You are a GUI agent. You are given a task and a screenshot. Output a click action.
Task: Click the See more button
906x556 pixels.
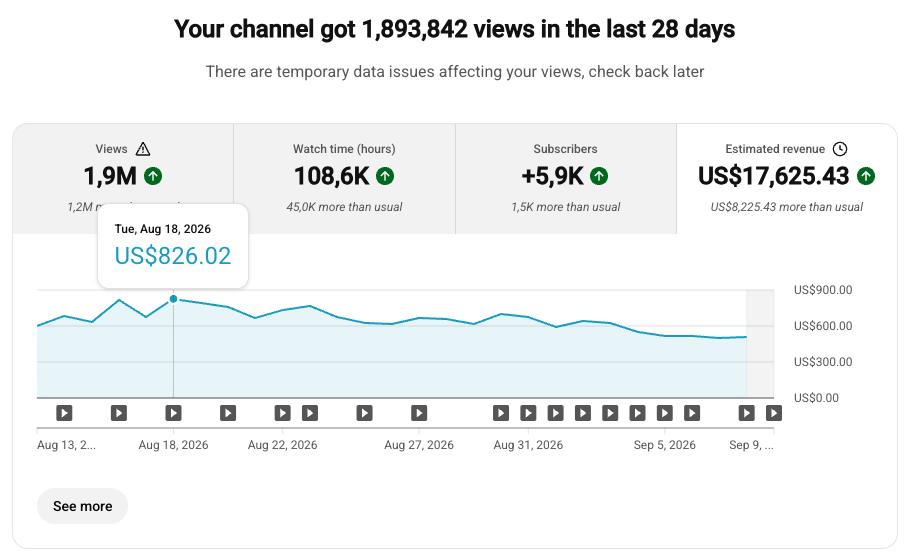pos(83,506)
